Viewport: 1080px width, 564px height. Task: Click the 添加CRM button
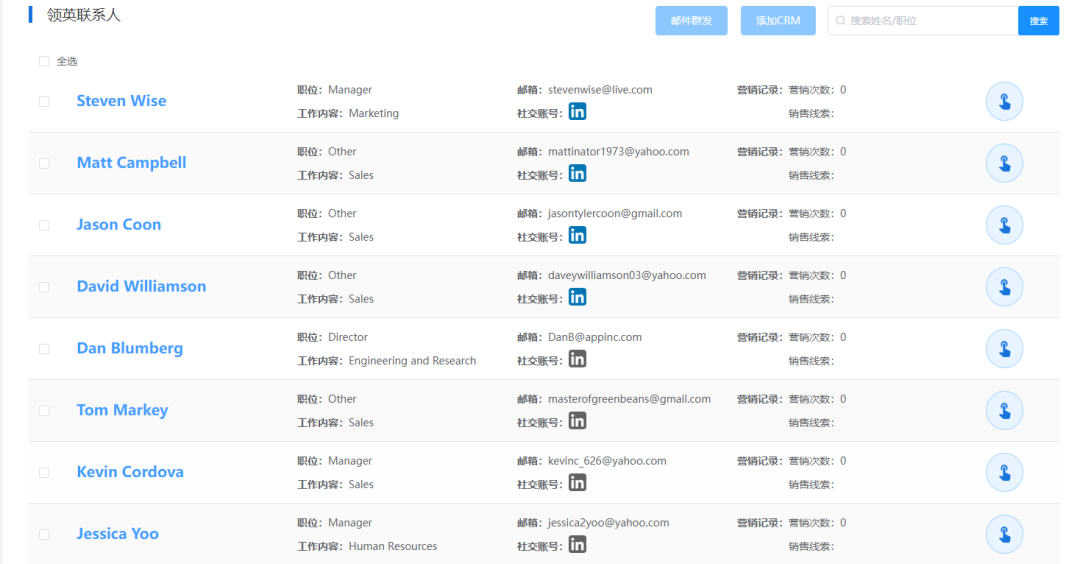click(x=778, y=21)
